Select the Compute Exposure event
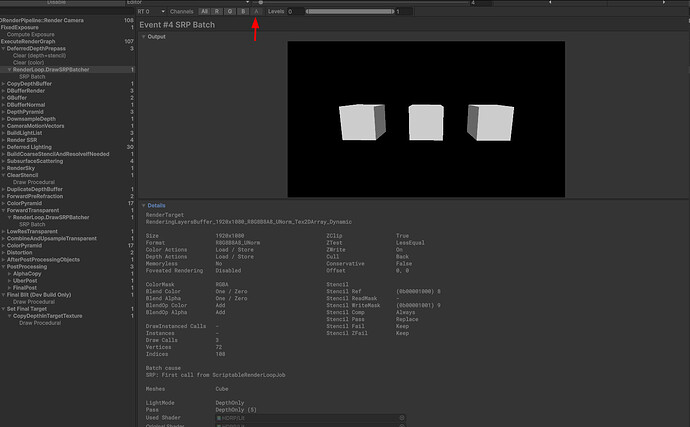690x427 pixels. [x=30, y=34]
